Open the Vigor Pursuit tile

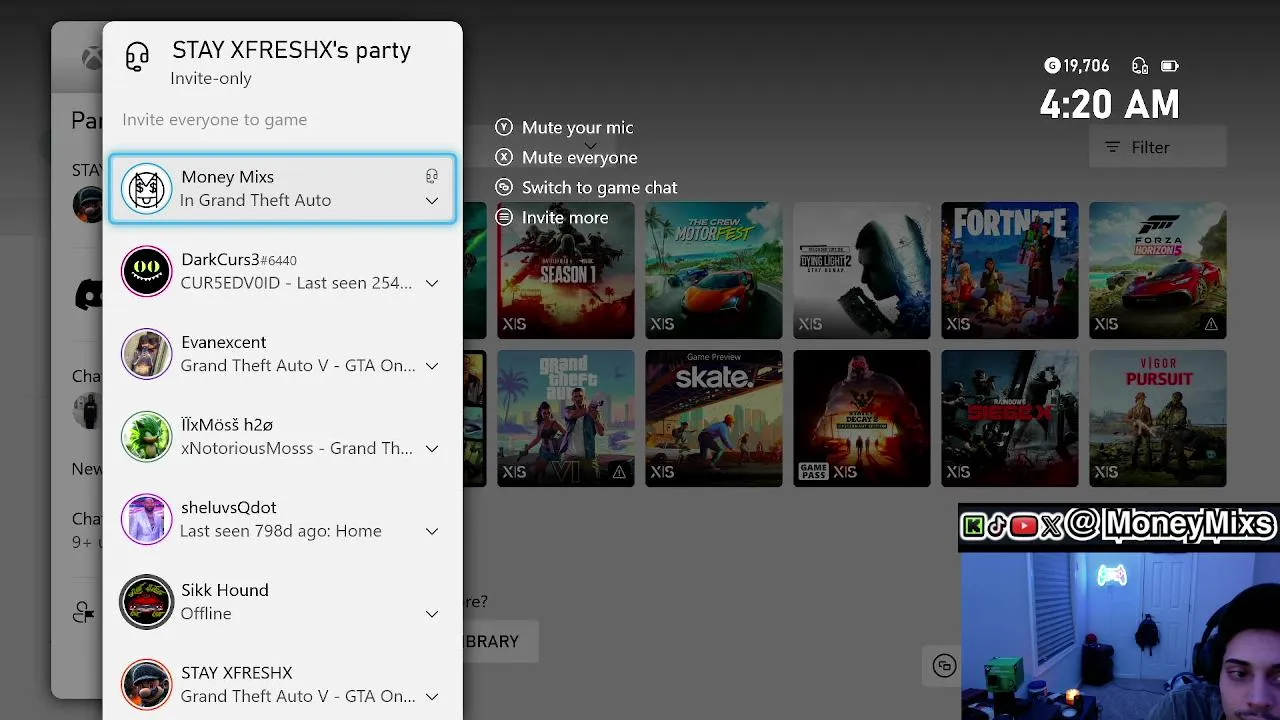[1158, 418]
